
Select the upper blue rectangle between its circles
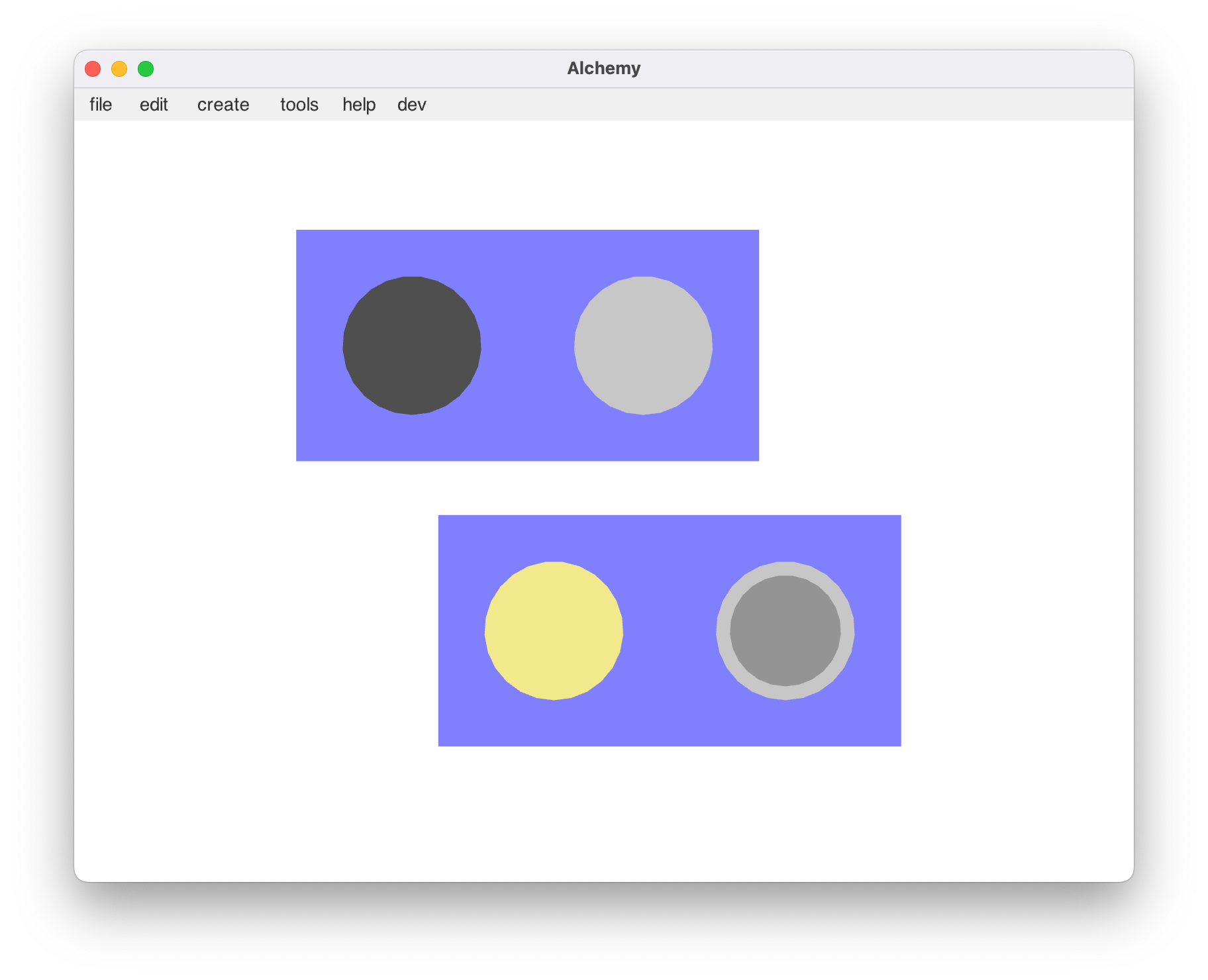tap(527, 346)
